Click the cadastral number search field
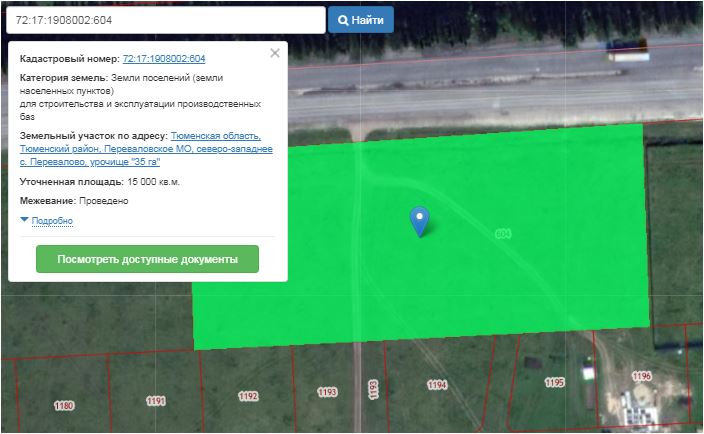The height and width of the screenshot is (434, 704). pos(165,20)
